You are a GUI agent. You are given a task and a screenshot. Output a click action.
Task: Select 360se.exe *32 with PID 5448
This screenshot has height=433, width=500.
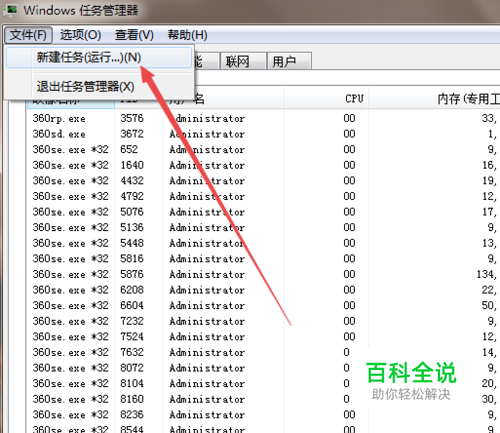[71, 243]
